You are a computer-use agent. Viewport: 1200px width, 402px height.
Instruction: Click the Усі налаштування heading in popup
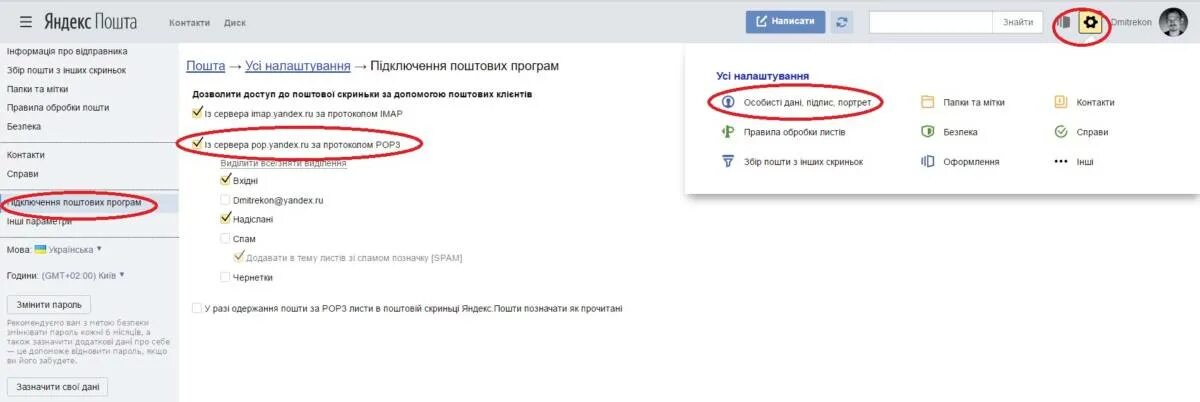[x=763, y=76]
